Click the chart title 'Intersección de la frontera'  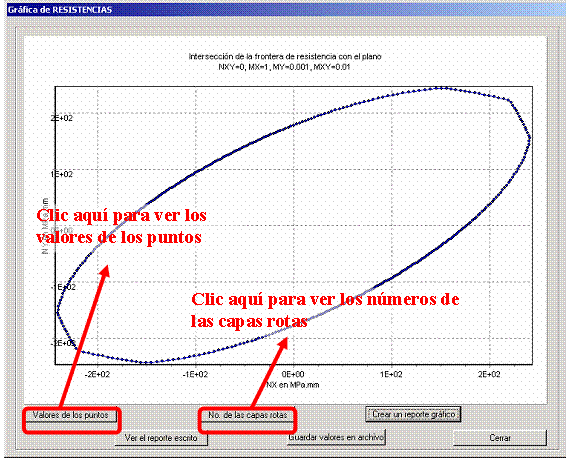(285, 56)
